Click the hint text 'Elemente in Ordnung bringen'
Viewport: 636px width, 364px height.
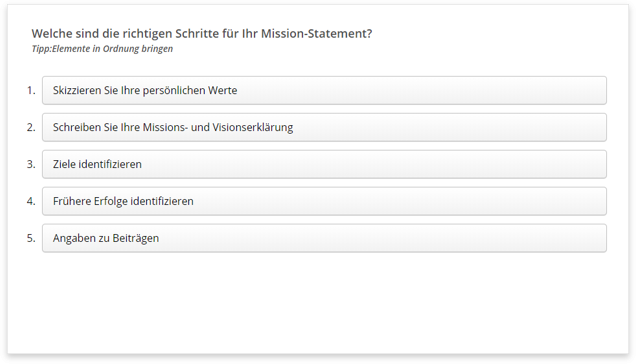[x=112, y=49]
